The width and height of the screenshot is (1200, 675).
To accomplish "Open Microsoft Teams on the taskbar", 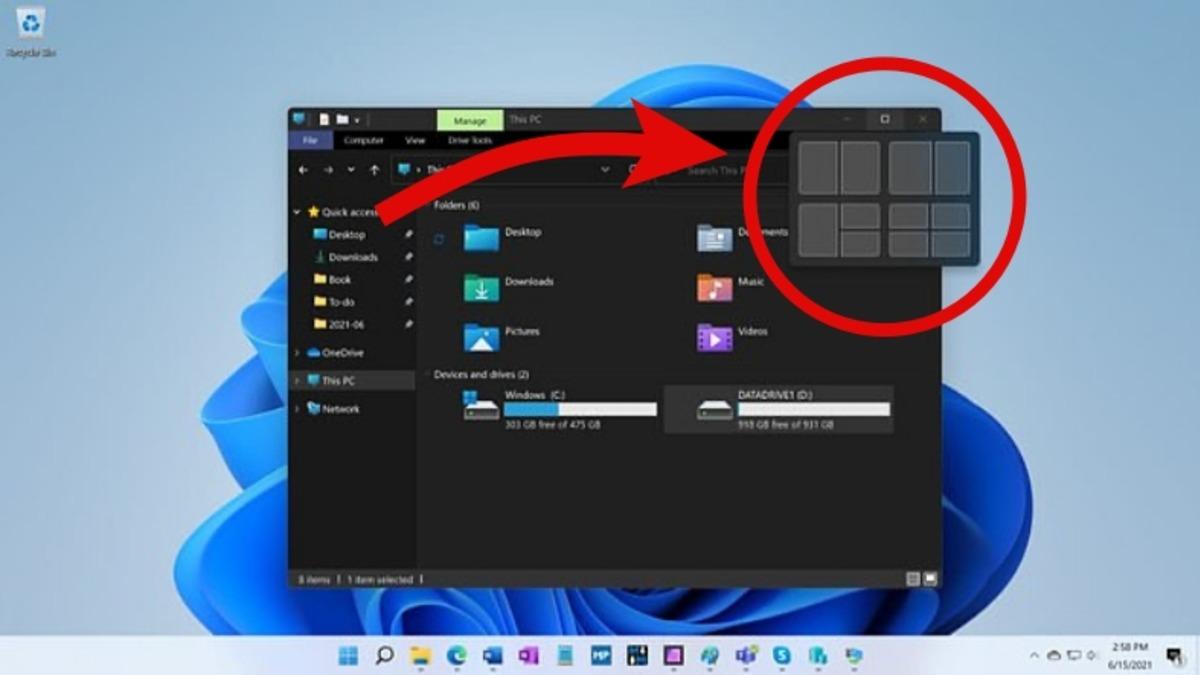I will click(x=745, y=658).
